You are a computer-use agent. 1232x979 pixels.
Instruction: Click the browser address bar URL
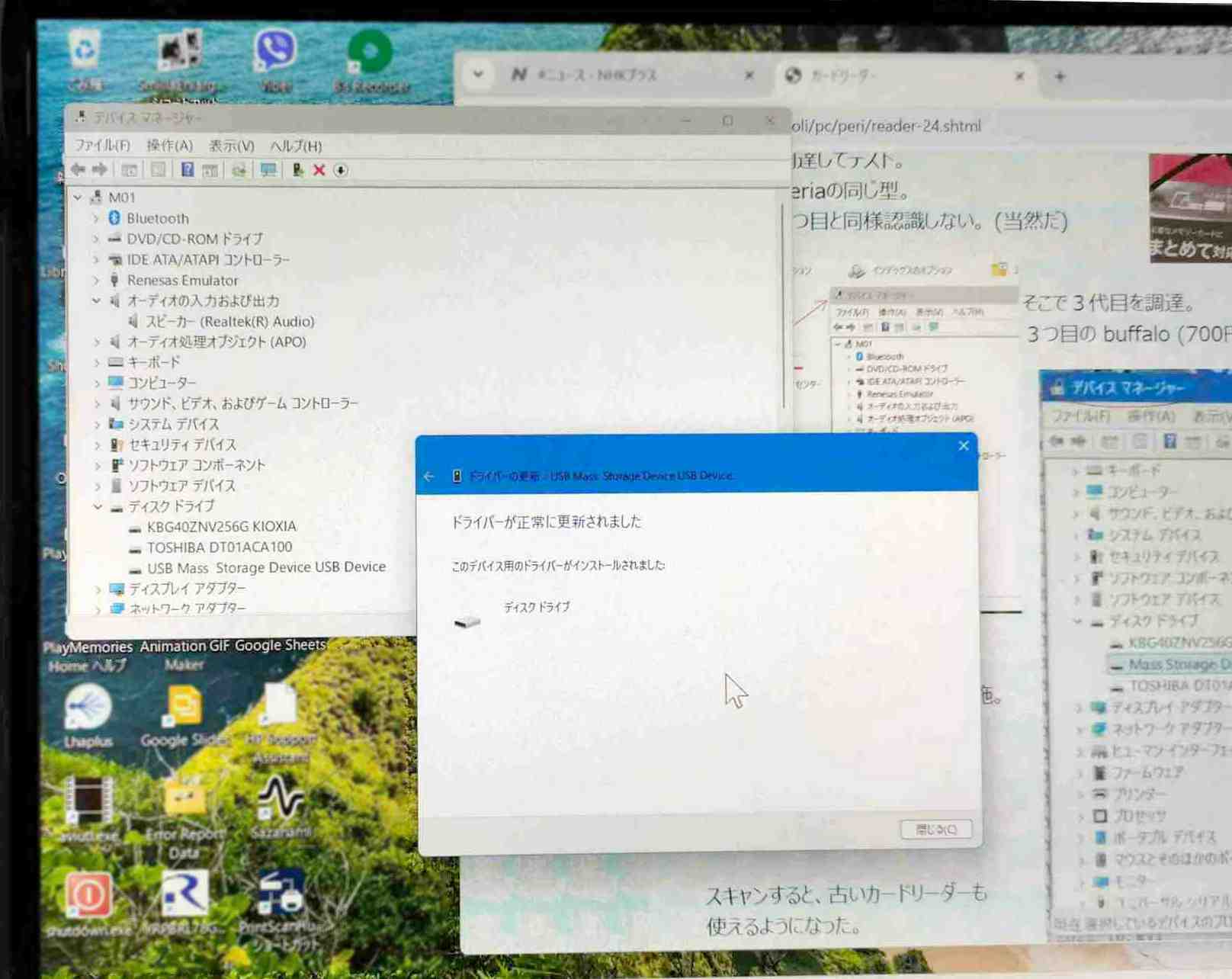point(886,126)
